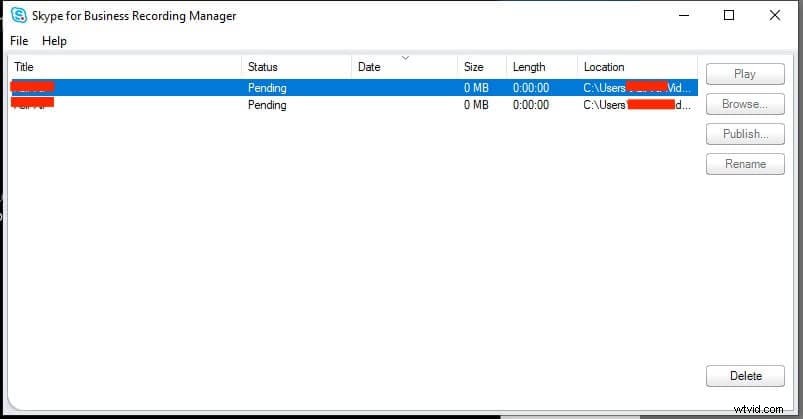Viewport: 803px width, 419px height.
Task: Click the Rename button
Action: (745, 164)
